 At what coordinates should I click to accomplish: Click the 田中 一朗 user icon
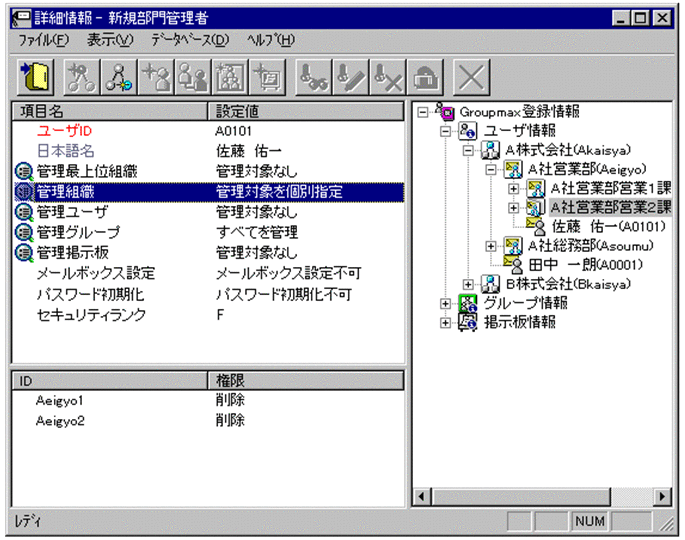[513, 264]
